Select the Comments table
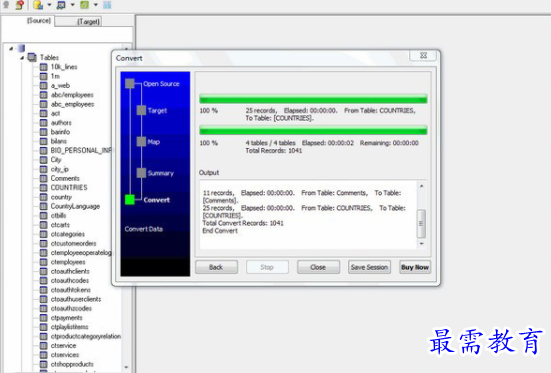This screenshot has width=551, height=373. (65, 178)
